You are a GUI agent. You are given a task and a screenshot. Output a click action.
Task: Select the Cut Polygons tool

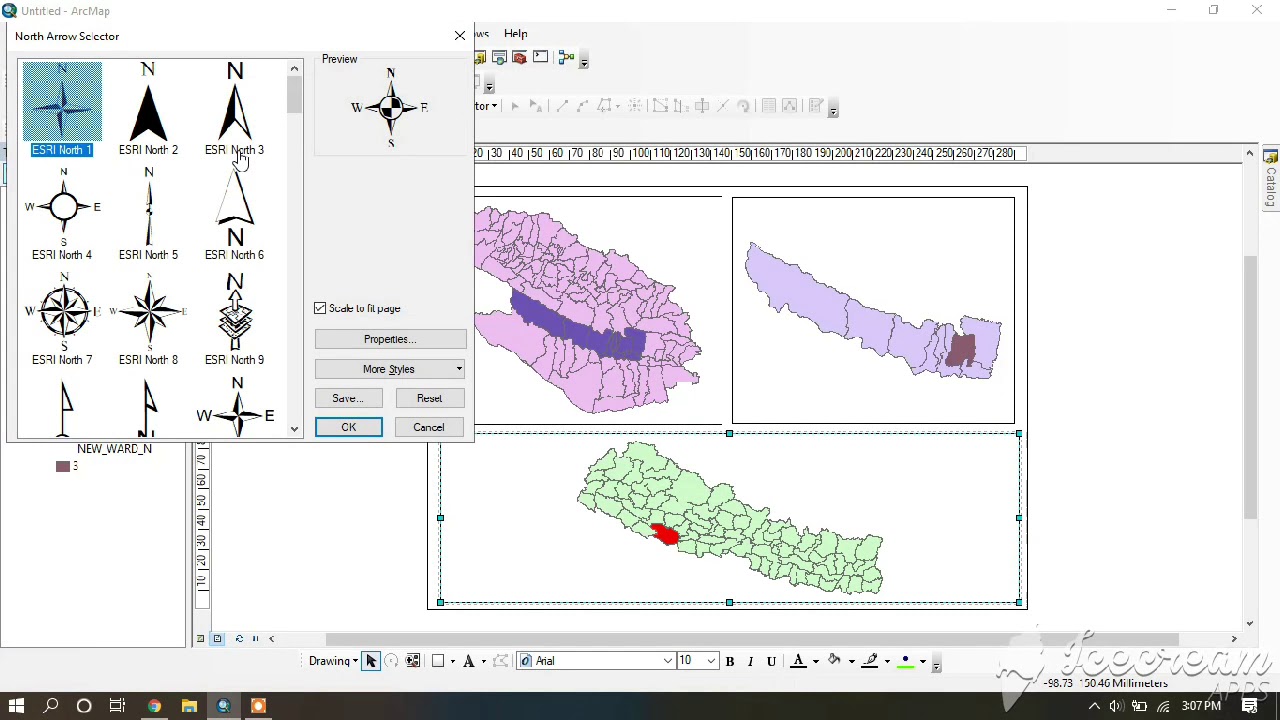point(701,106)
